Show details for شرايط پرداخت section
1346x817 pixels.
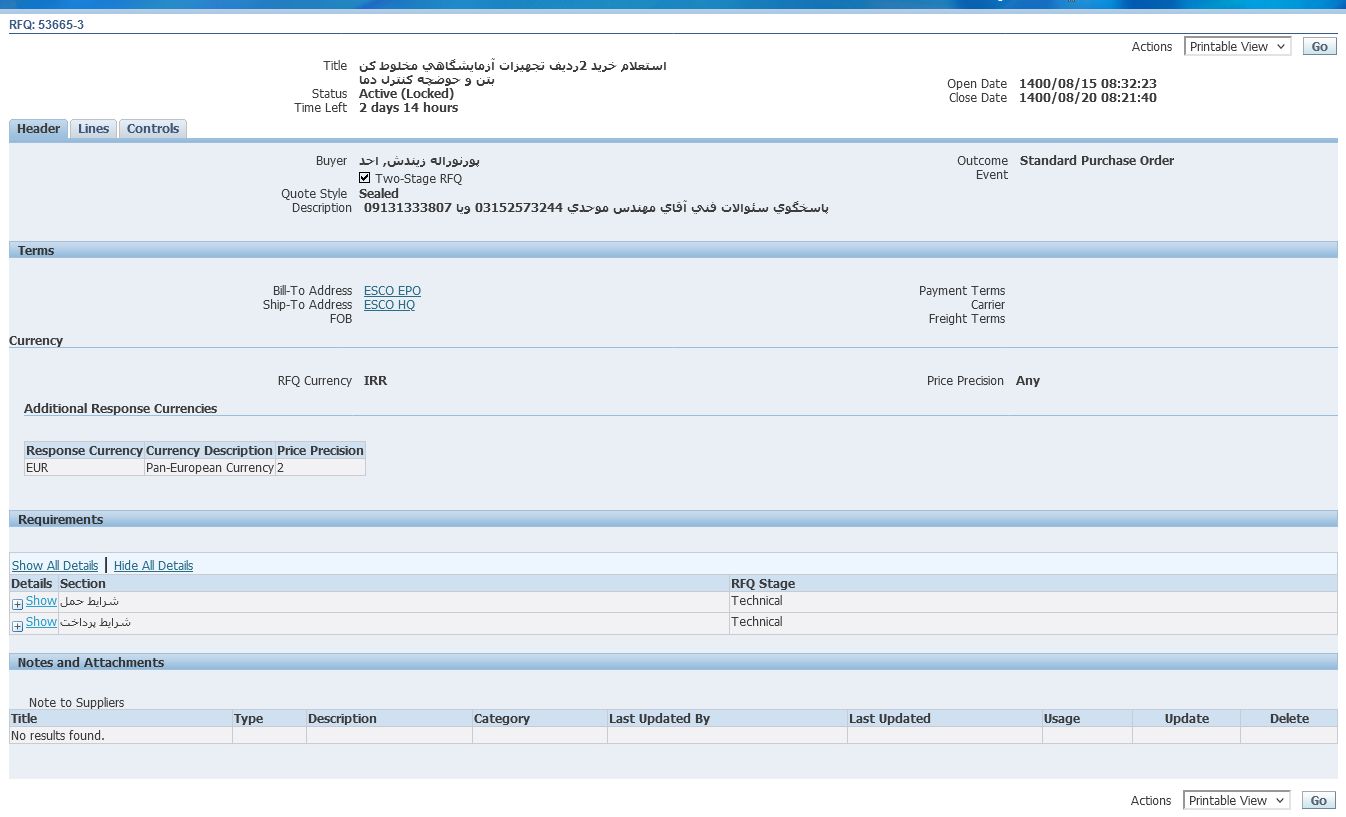click(x=41, y=622)
